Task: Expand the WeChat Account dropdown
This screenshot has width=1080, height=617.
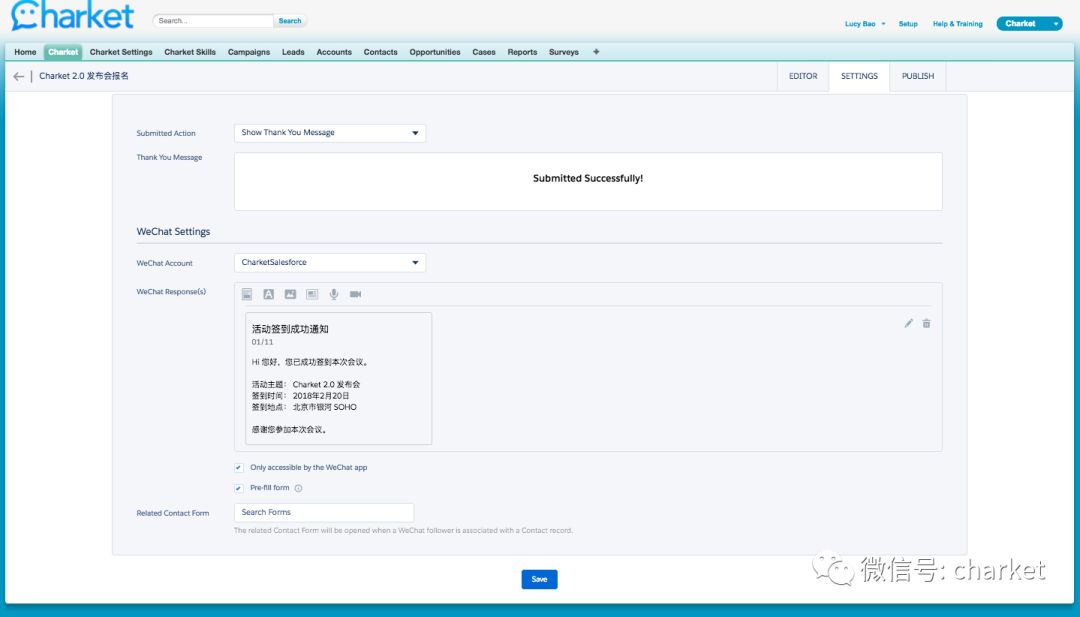Action: coord(330,263)
